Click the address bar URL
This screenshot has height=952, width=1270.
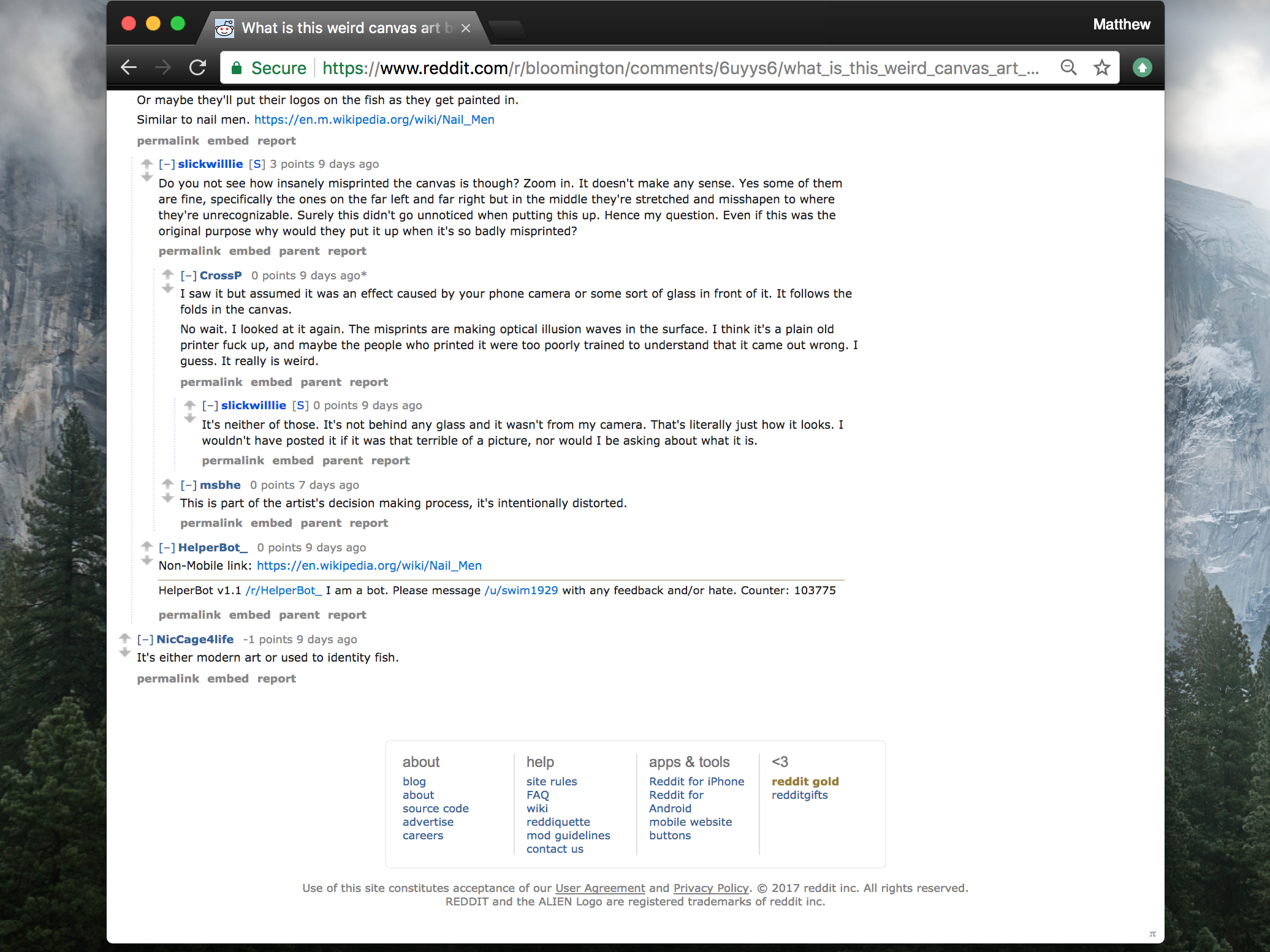(x=680, y=68)
